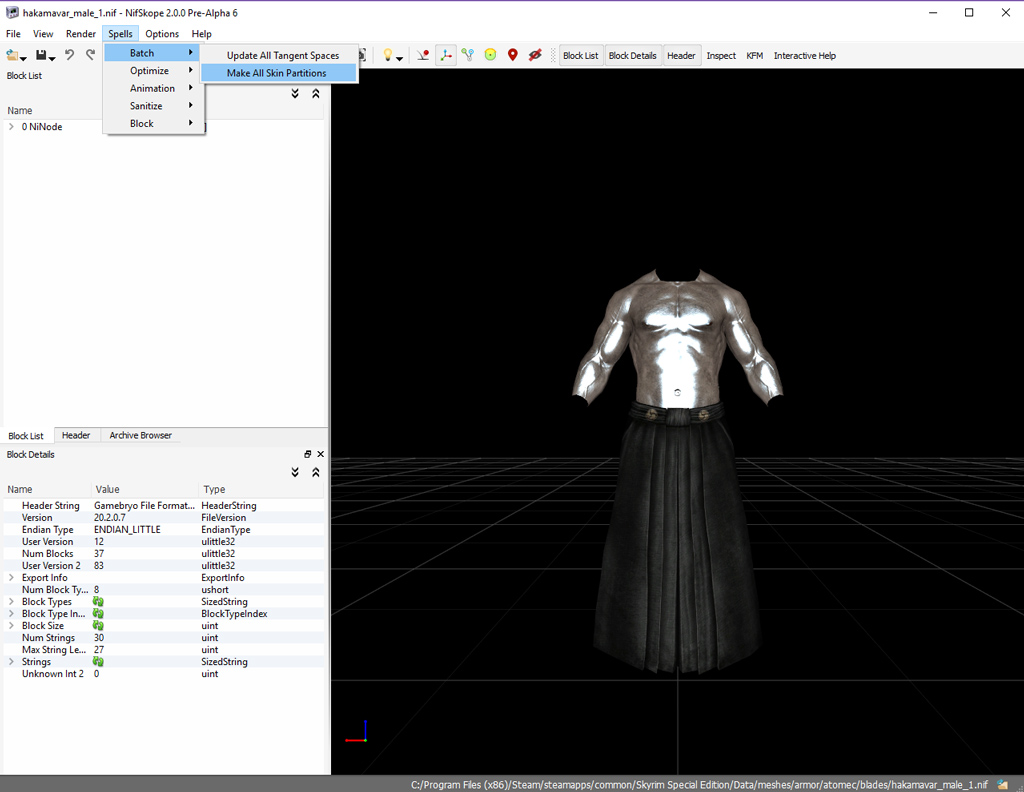
Task: Expand the 0 NiNode tree entry
Action: click(x=12, y=127)
